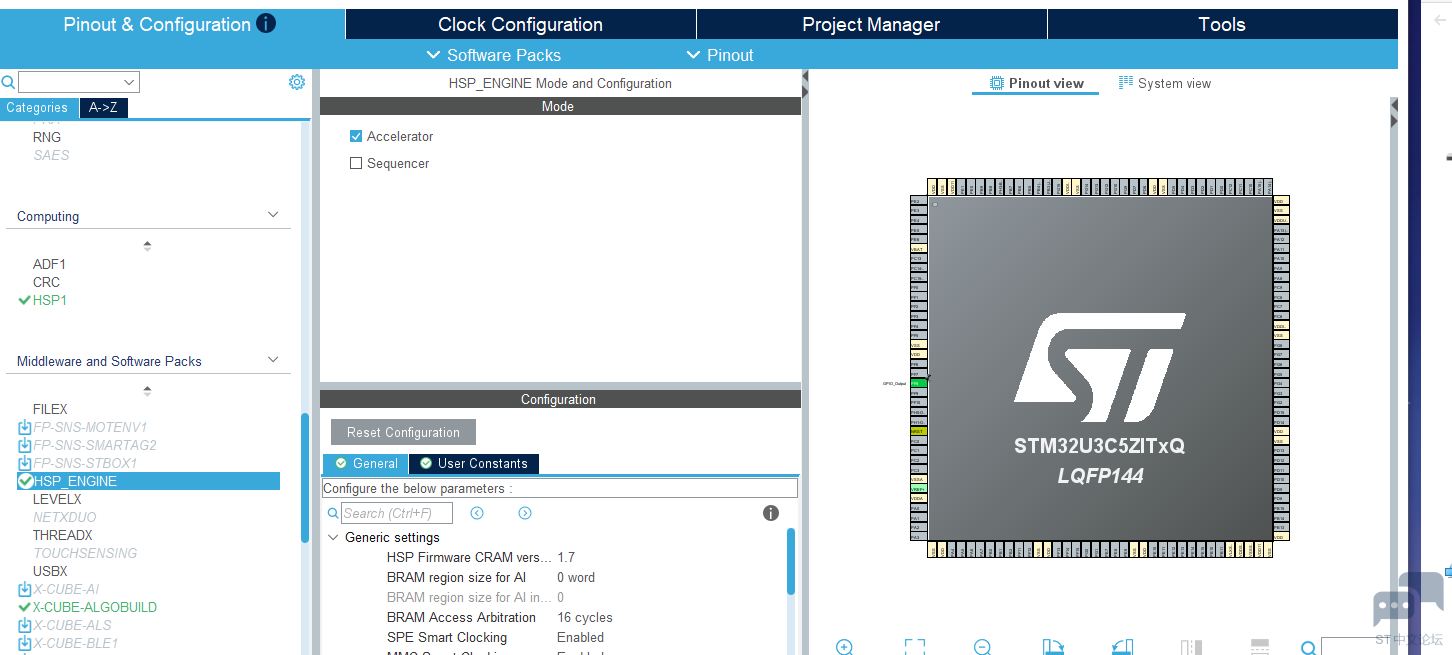Select HSP_ENGINE middleware entry
The width and height of the screenshot is (1452, 655).
tap(148, 481)
